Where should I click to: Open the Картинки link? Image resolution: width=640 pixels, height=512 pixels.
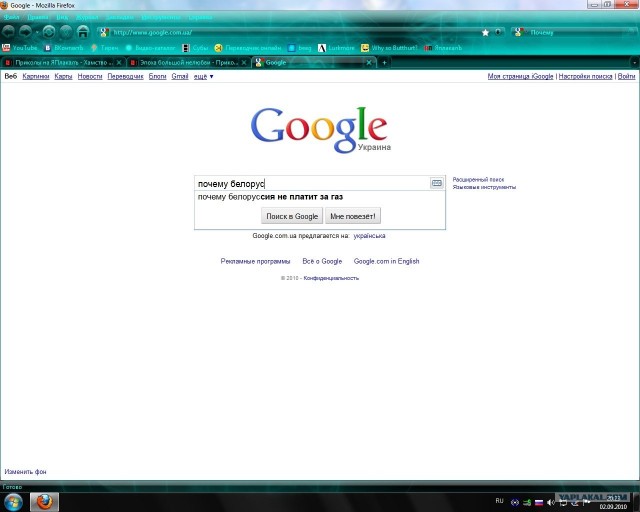[x=36, y=76]
